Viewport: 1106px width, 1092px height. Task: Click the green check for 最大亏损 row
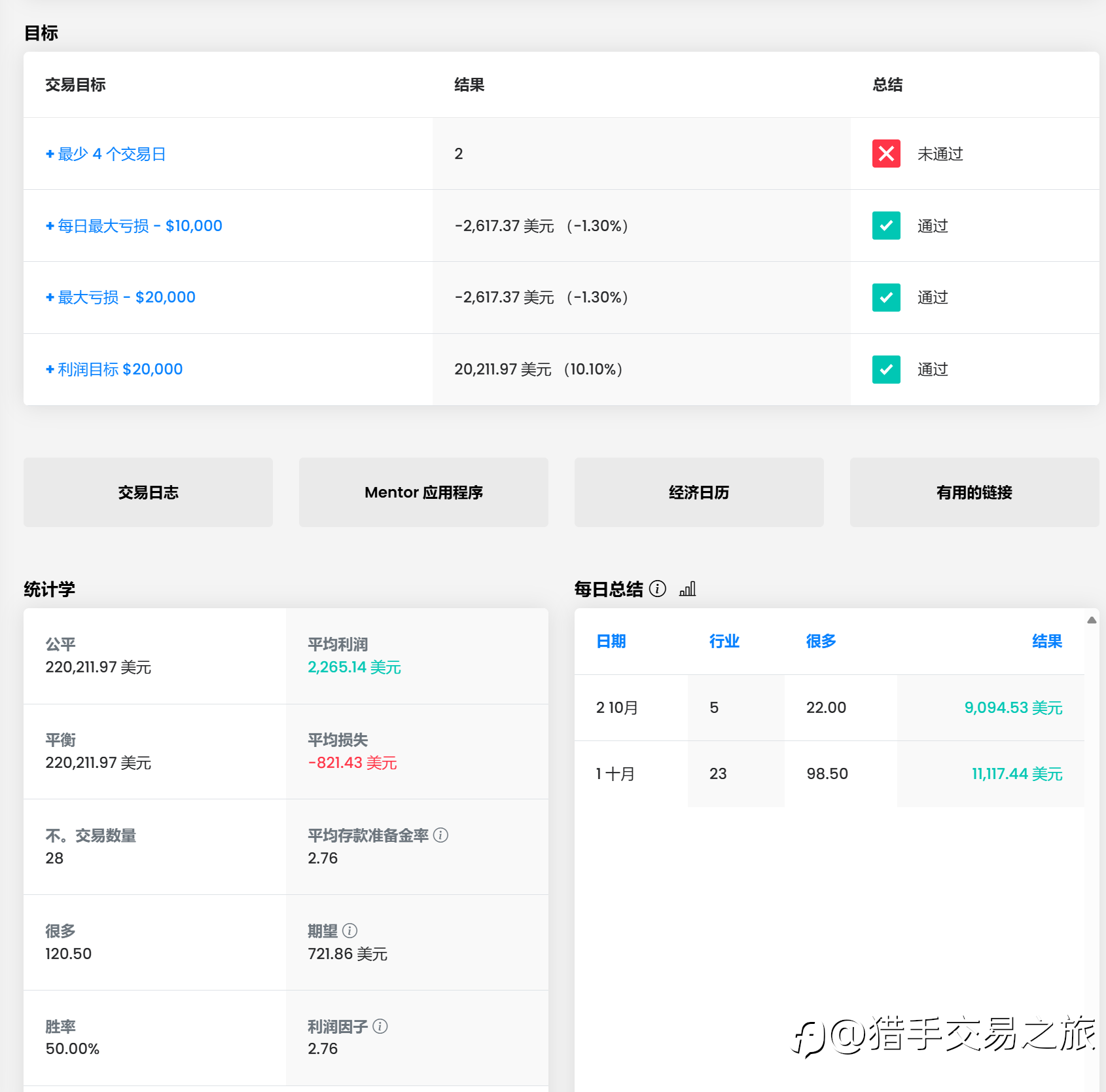(x=886, y=297)
